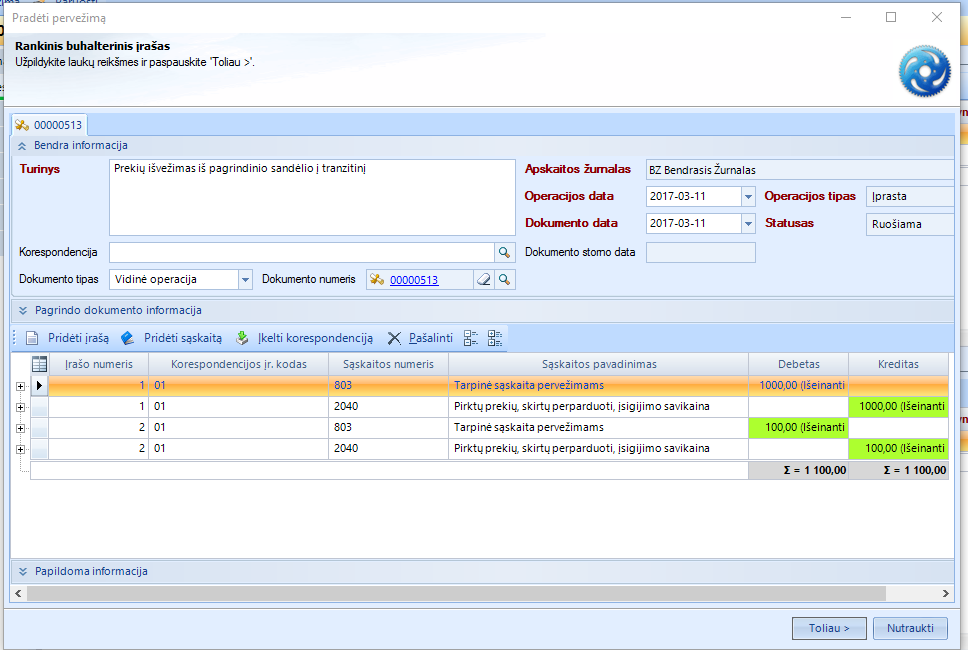Click the expand all rows toolbar icon
This screenshot has width=968, height=650.
[x=495, y=338]
